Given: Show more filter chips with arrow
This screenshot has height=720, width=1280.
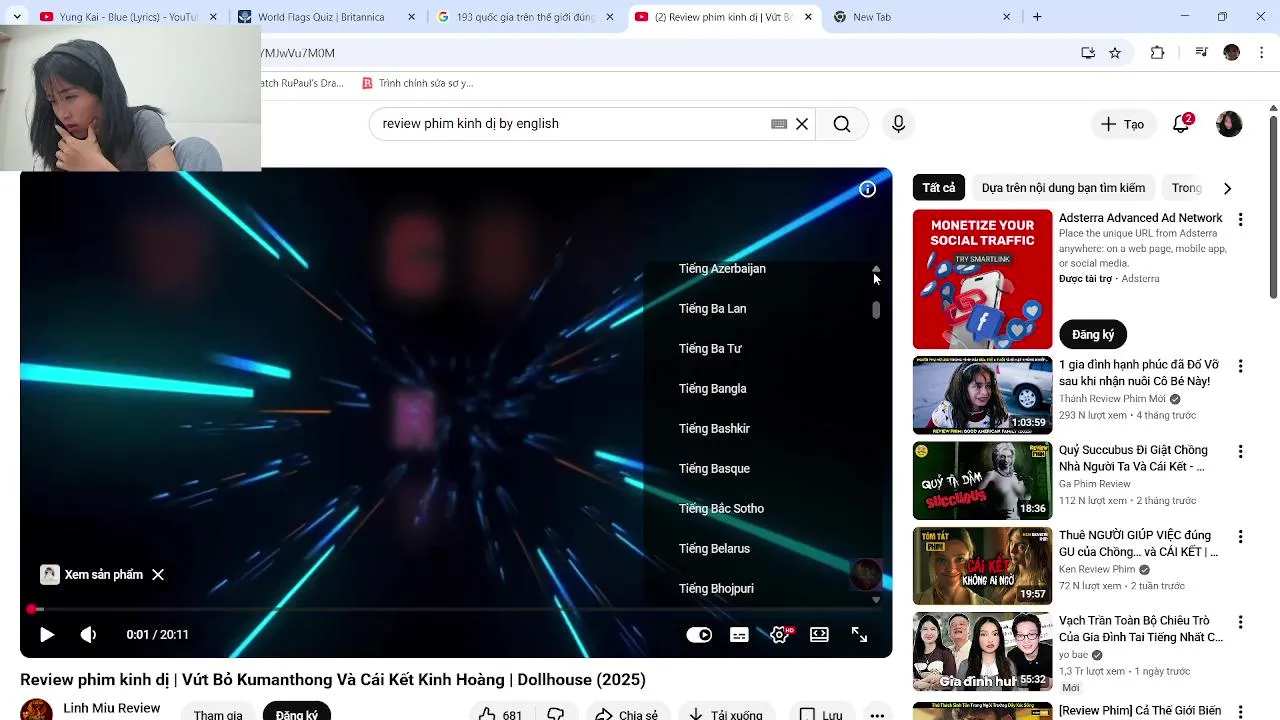Looking at the screenshot, I should (1227, 188).
